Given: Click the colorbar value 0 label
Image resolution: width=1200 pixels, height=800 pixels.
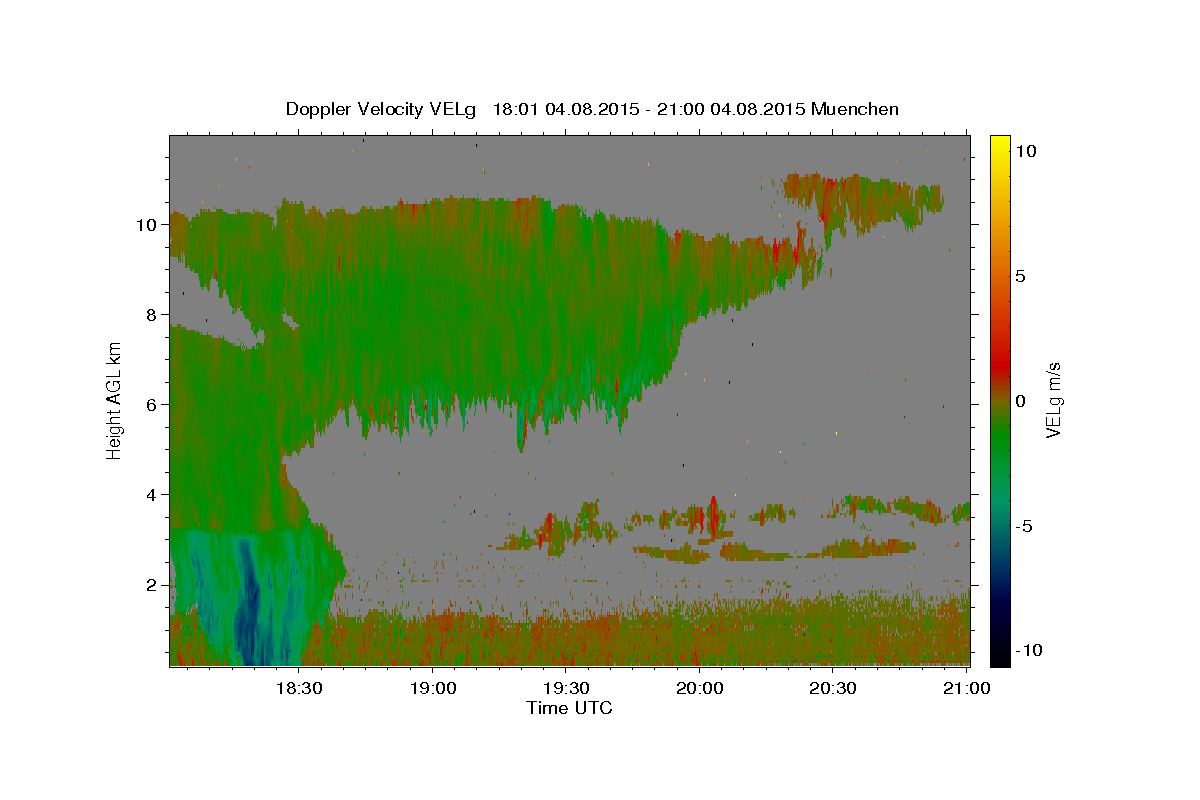Looking at the screenshot, I should pyautogui.click(x=1021, y=401).
